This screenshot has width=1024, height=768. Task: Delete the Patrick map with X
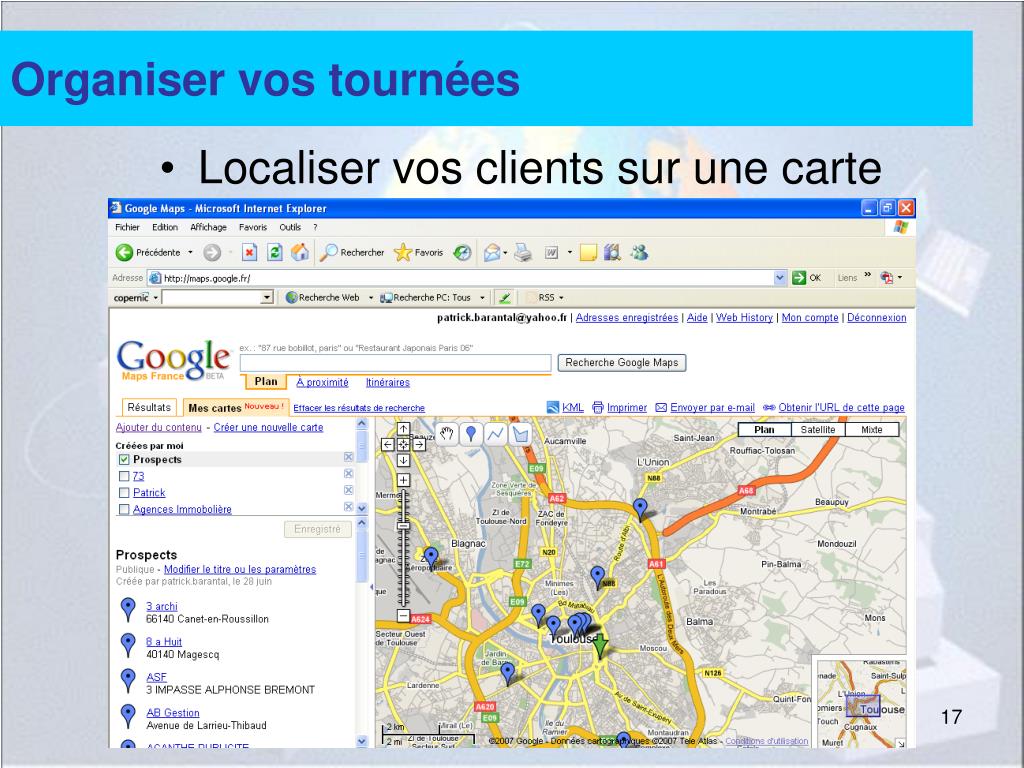349,490
